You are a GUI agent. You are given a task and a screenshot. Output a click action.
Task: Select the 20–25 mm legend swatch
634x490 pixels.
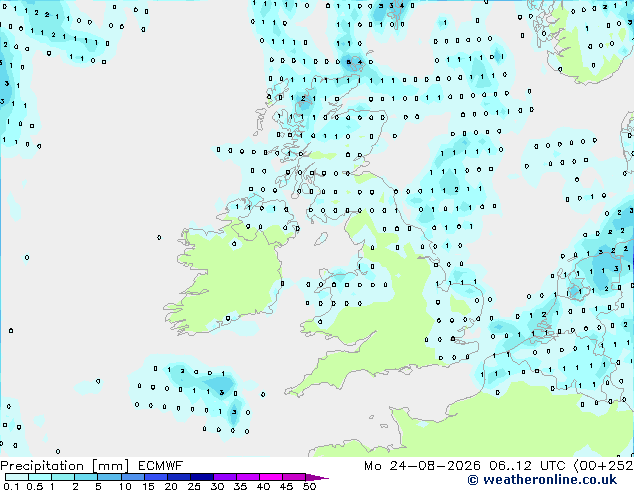tap(178, 477)
